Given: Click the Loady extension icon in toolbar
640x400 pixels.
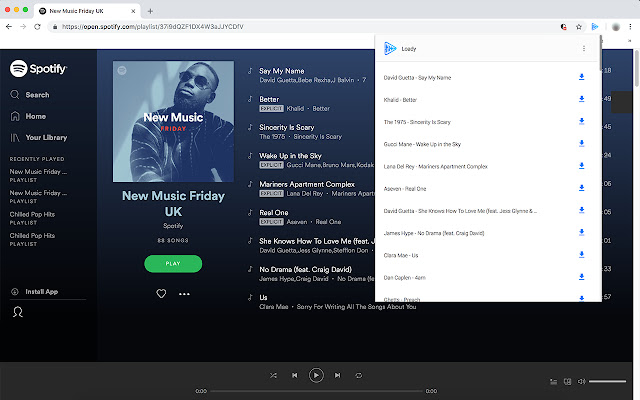Looking at the screenshot, I should 595,27.
